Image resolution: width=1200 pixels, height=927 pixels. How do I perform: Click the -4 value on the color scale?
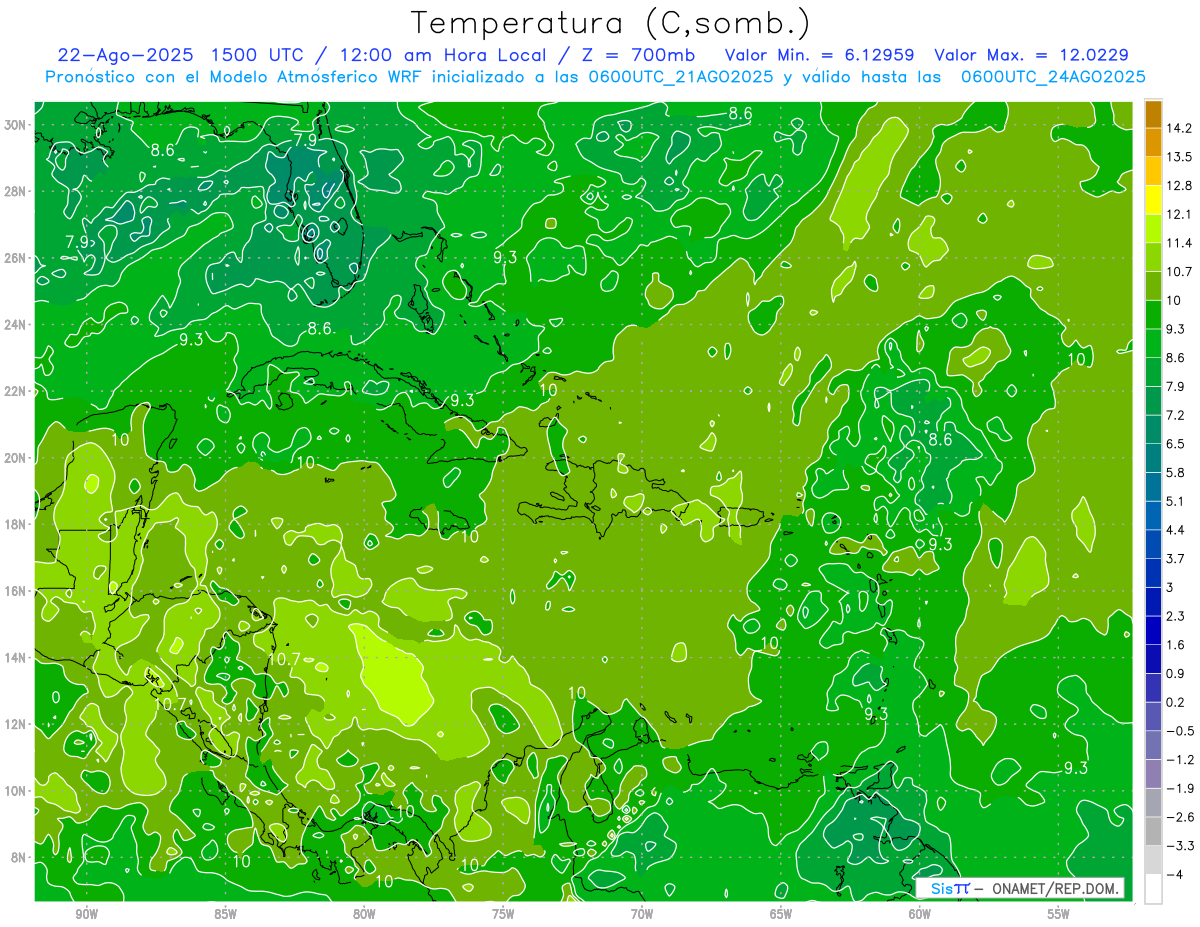tap(1176, 875)
